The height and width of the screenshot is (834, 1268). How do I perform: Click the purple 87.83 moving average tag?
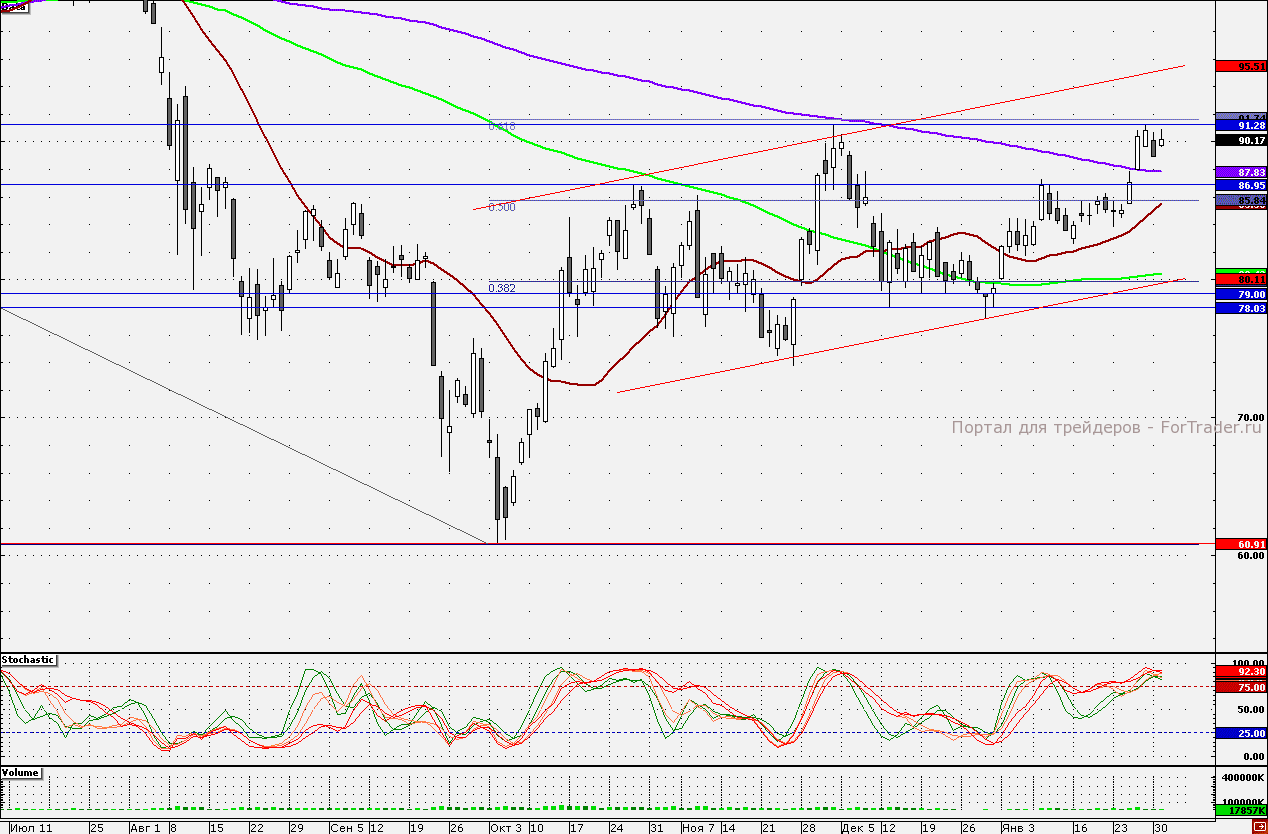coord(1240,173)
